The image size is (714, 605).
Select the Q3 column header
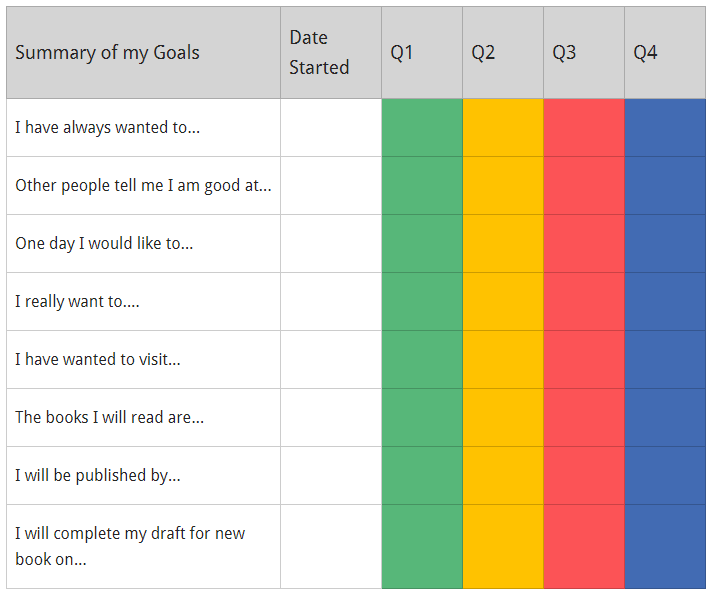(x=584, y=52)
